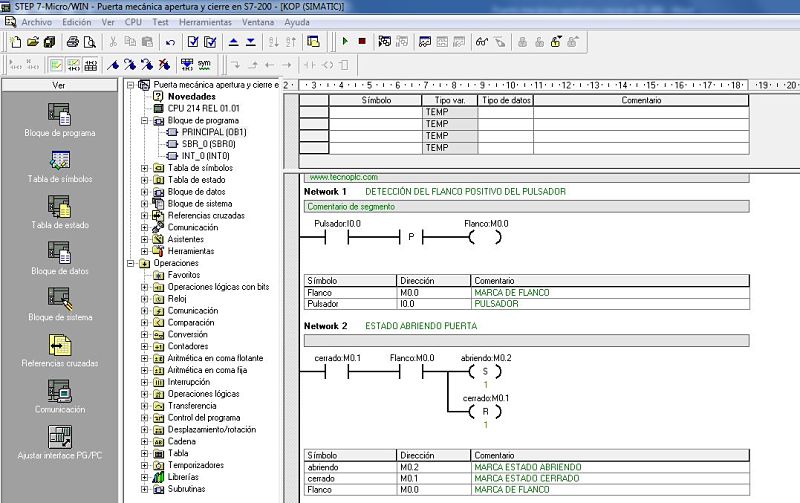Start program status monitoring icon
The height and width of the screenshot is (503, 800).
pos(385,41)
